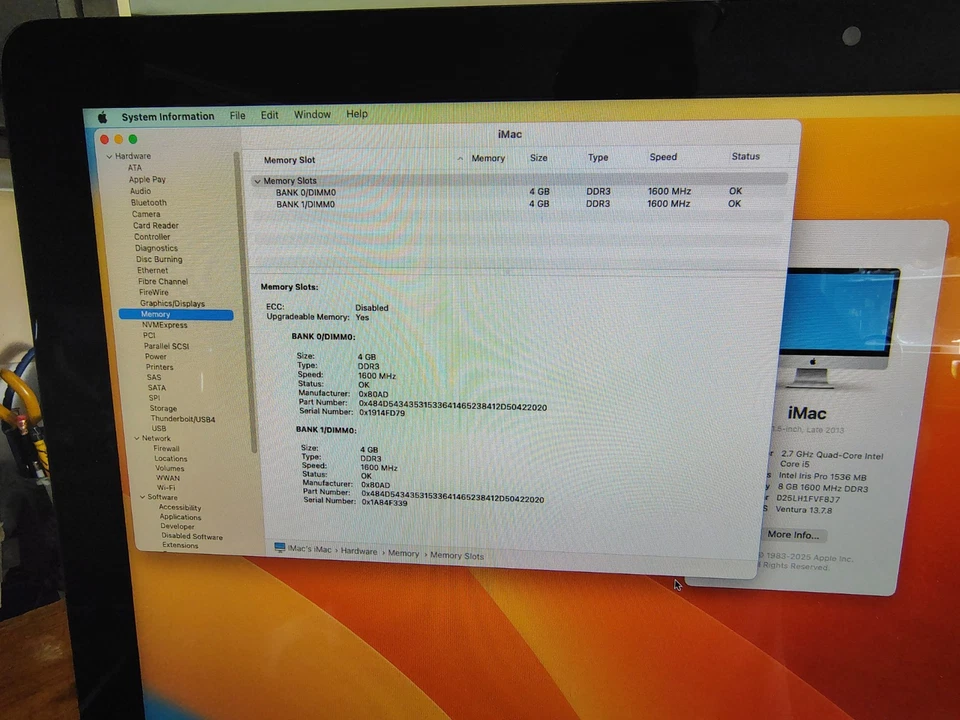Collapse the Hardware section
This screenshot has height=720, width=960.
coord(112,155)
